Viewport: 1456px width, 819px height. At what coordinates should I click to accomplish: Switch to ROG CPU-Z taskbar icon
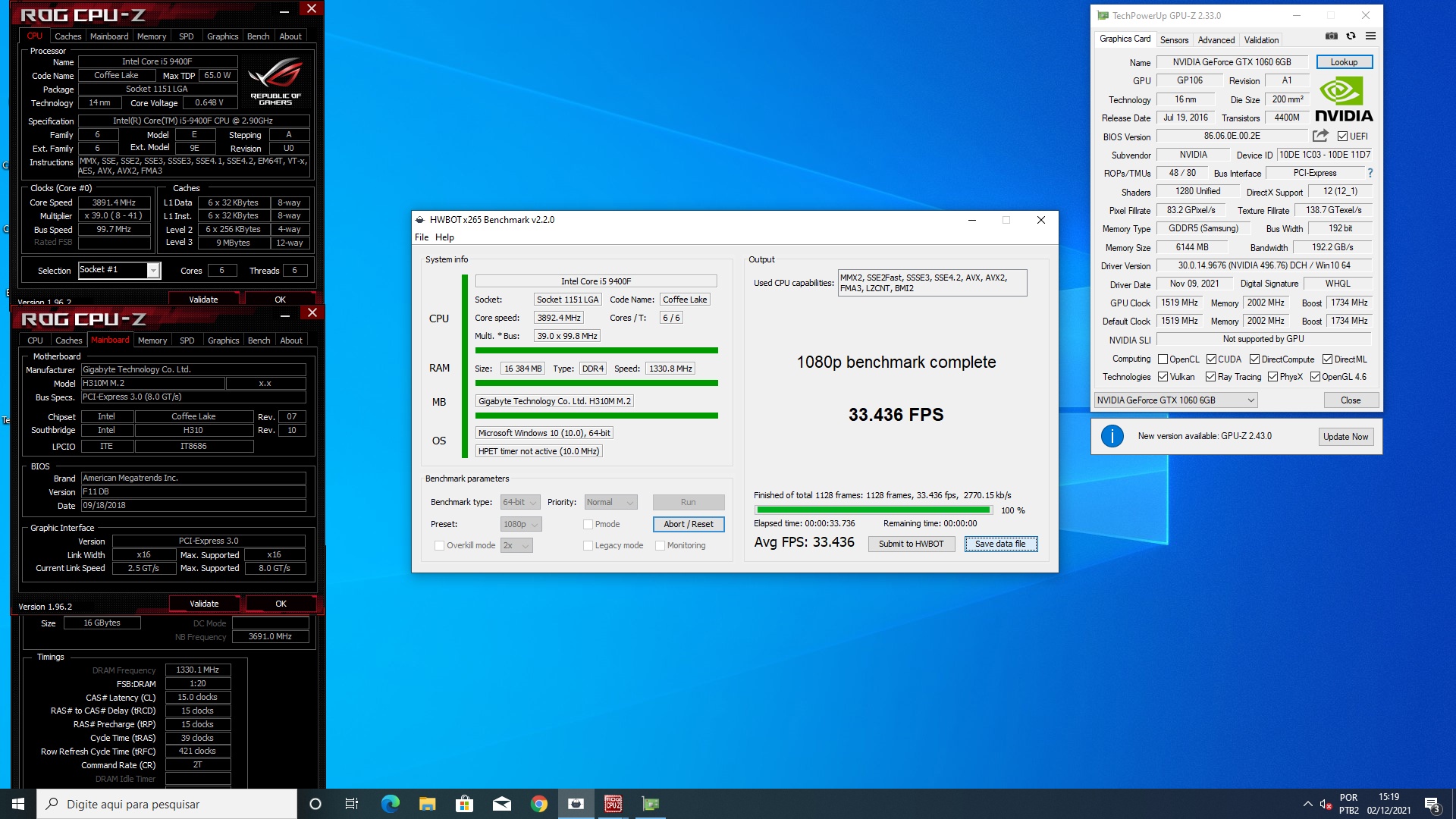[x=613, y=804]
